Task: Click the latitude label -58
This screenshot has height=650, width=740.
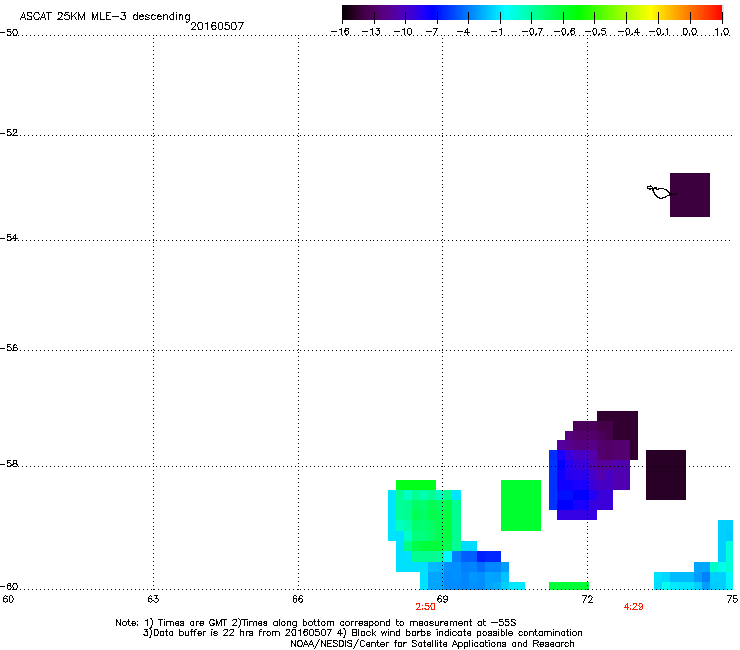Action: click(9, 464)
